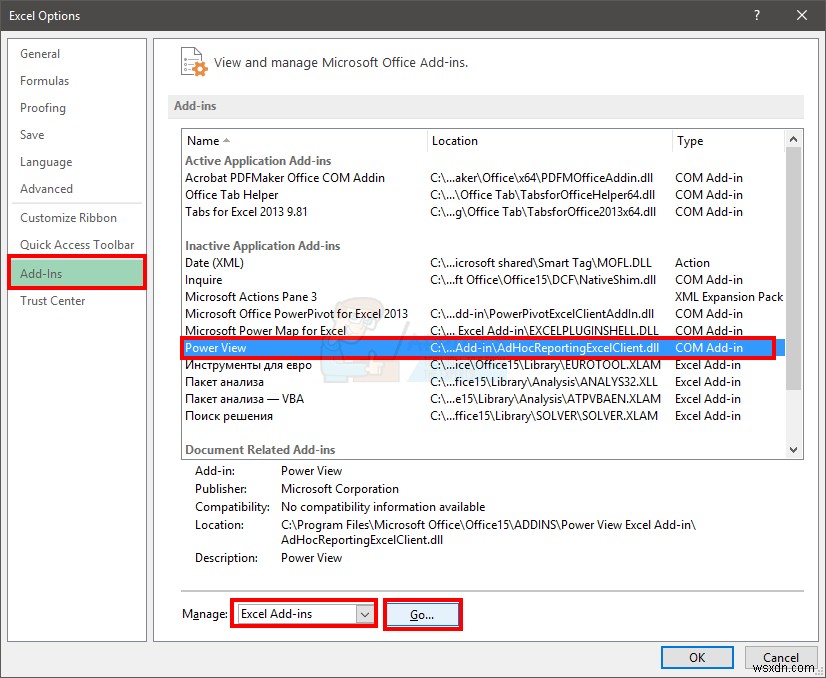The width and height of the screenshot is (826, 678).
Task: Click the scroll down arrow of add-ins list
Action: point(793,450)
